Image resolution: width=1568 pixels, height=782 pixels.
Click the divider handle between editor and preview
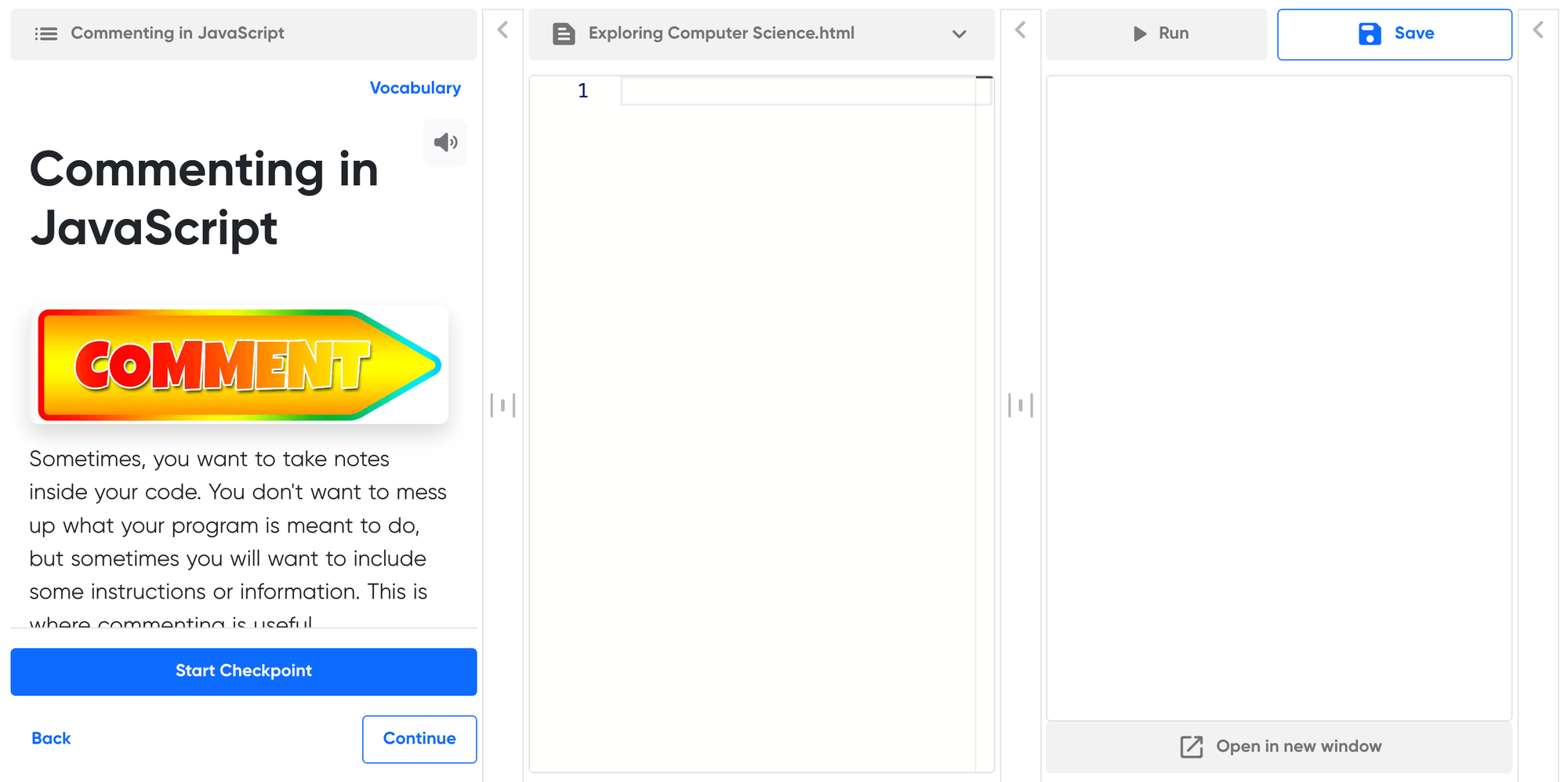(x=1020, y=406)
